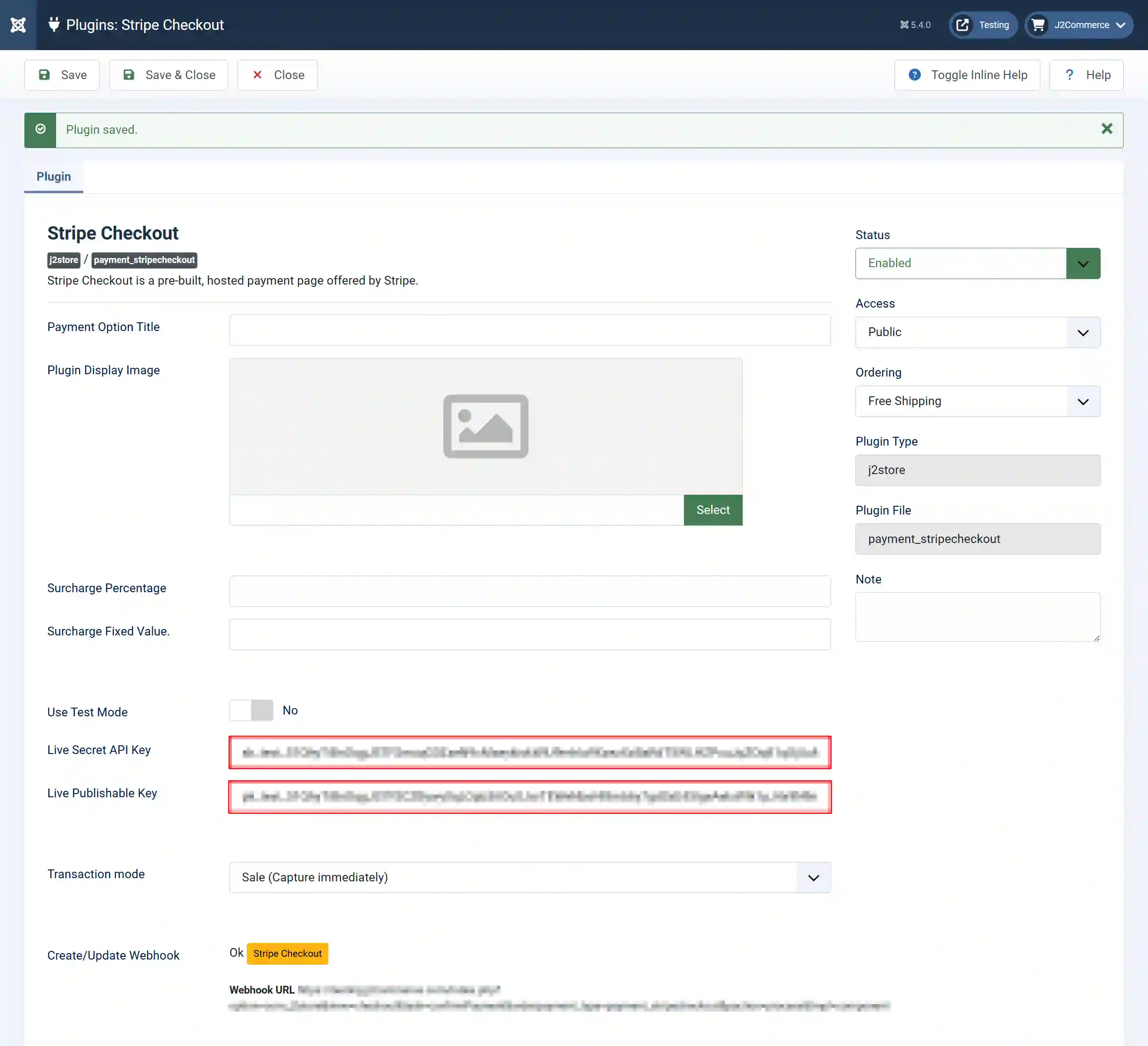Open the Transaction mode dropdown
Screen dimensions: 1148x1046
pos(529,878)
